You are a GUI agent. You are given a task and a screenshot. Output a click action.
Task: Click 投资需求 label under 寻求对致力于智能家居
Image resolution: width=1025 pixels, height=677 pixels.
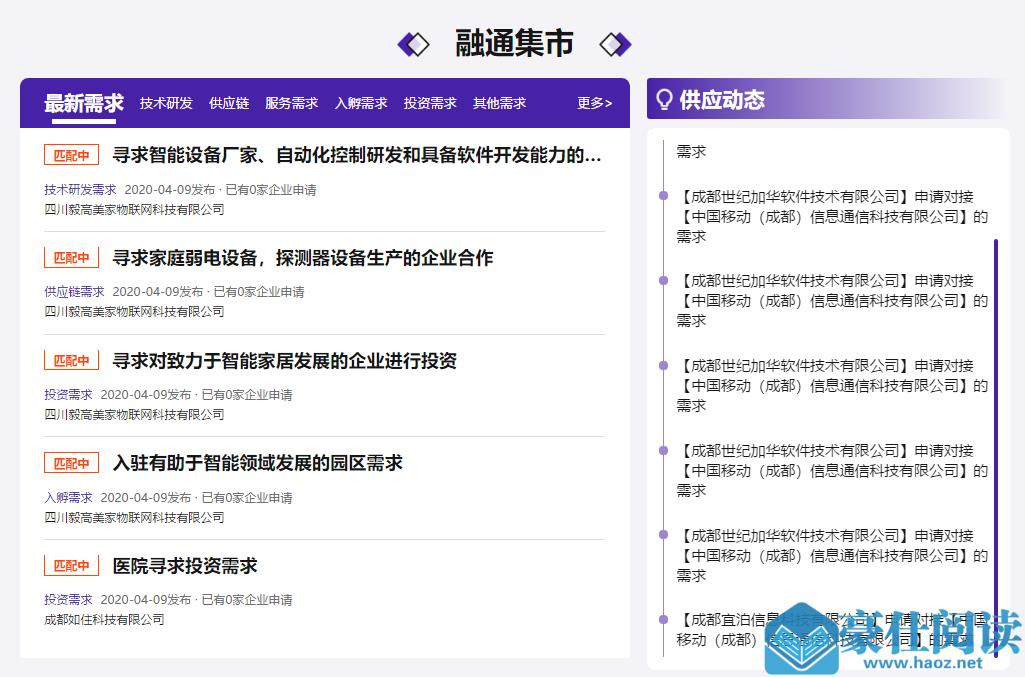pos(68,395)
